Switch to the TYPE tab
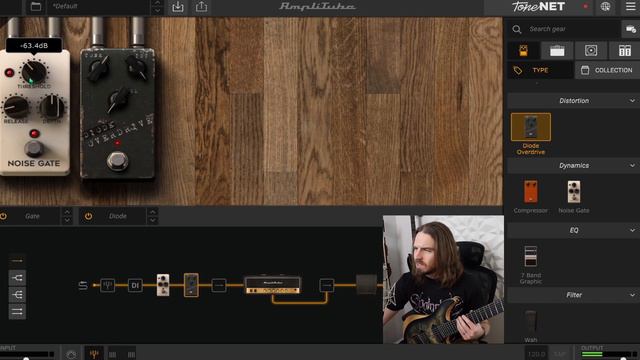Viewport: 640px width, 360px height. pos(540,70)
